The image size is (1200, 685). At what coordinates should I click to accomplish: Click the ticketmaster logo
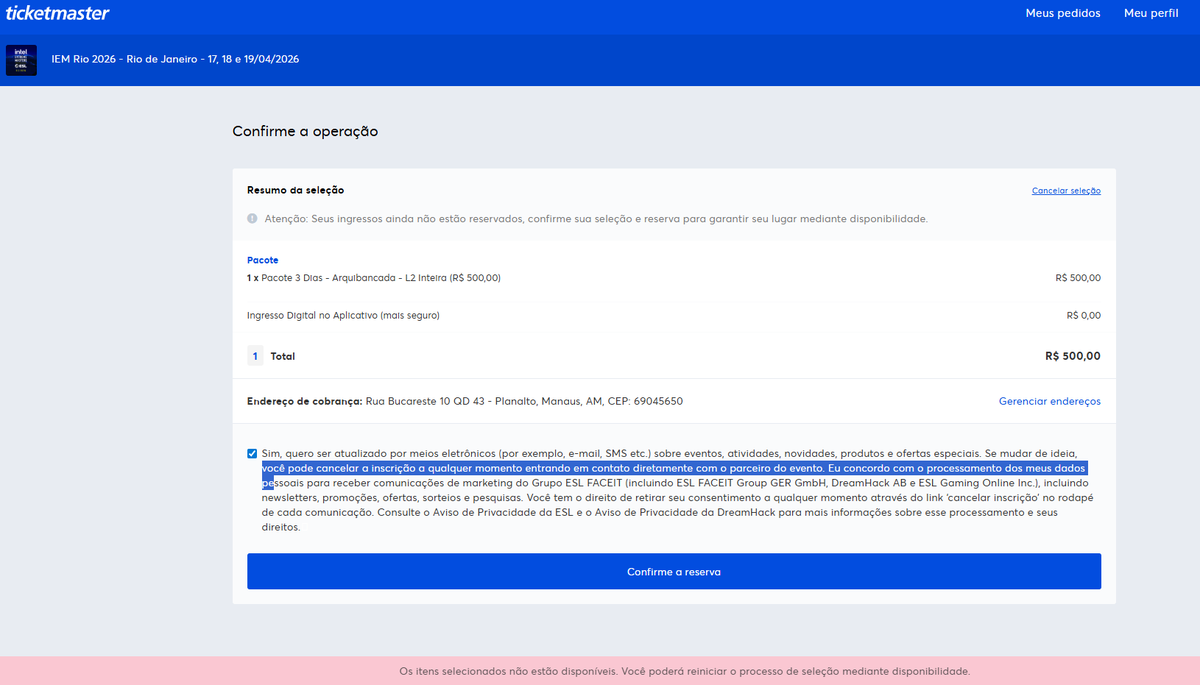point(57,13)
